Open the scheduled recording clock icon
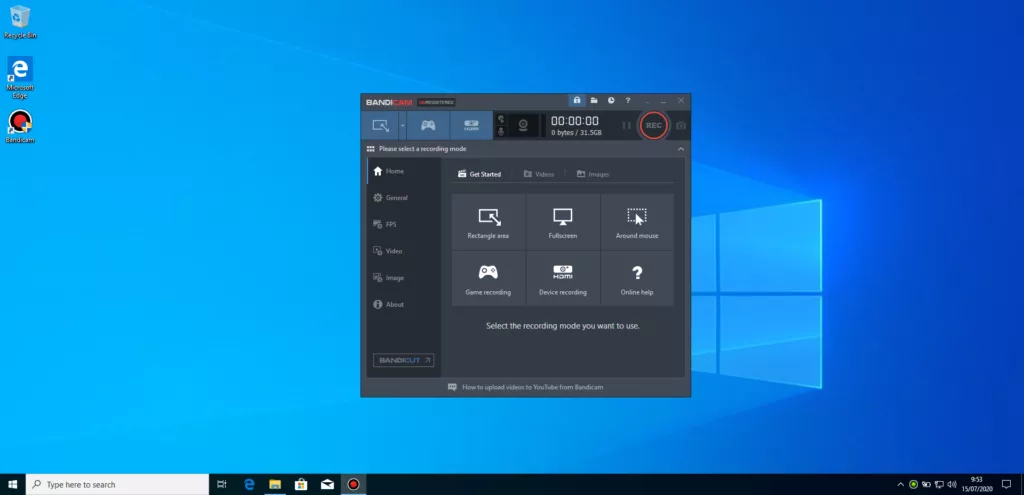Viewport: 1024px width, 495px height. coord(610,101)
